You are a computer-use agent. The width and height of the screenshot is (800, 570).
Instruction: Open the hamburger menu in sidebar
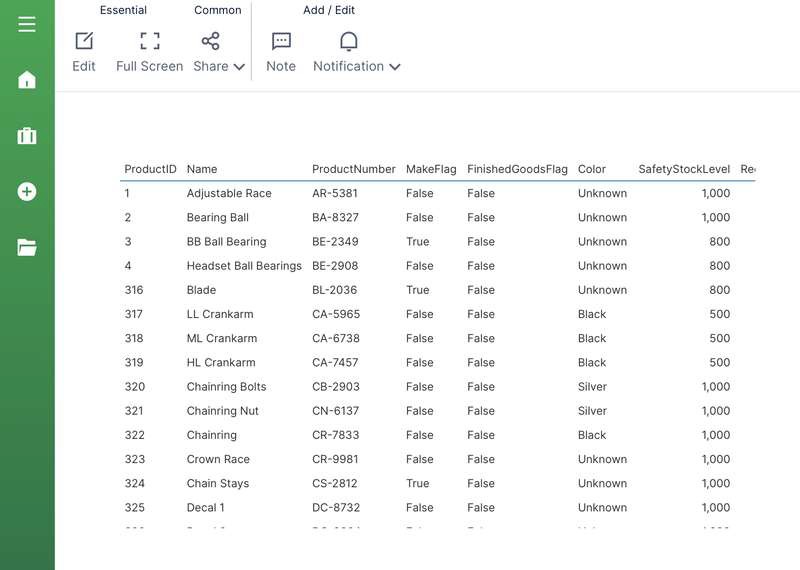(x=27, y=24)
